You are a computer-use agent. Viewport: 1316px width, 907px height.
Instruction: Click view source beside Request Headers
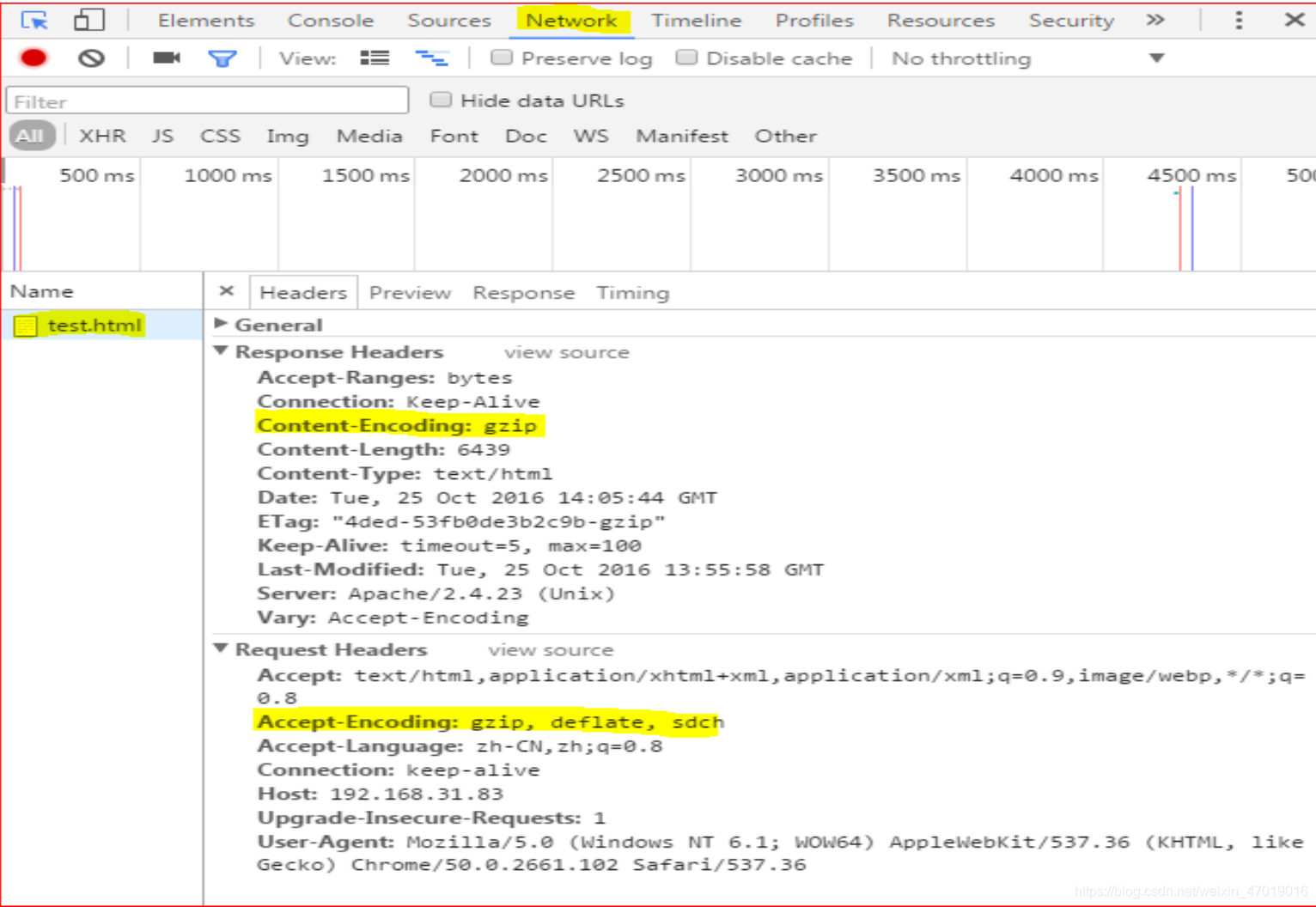[551, 650]
